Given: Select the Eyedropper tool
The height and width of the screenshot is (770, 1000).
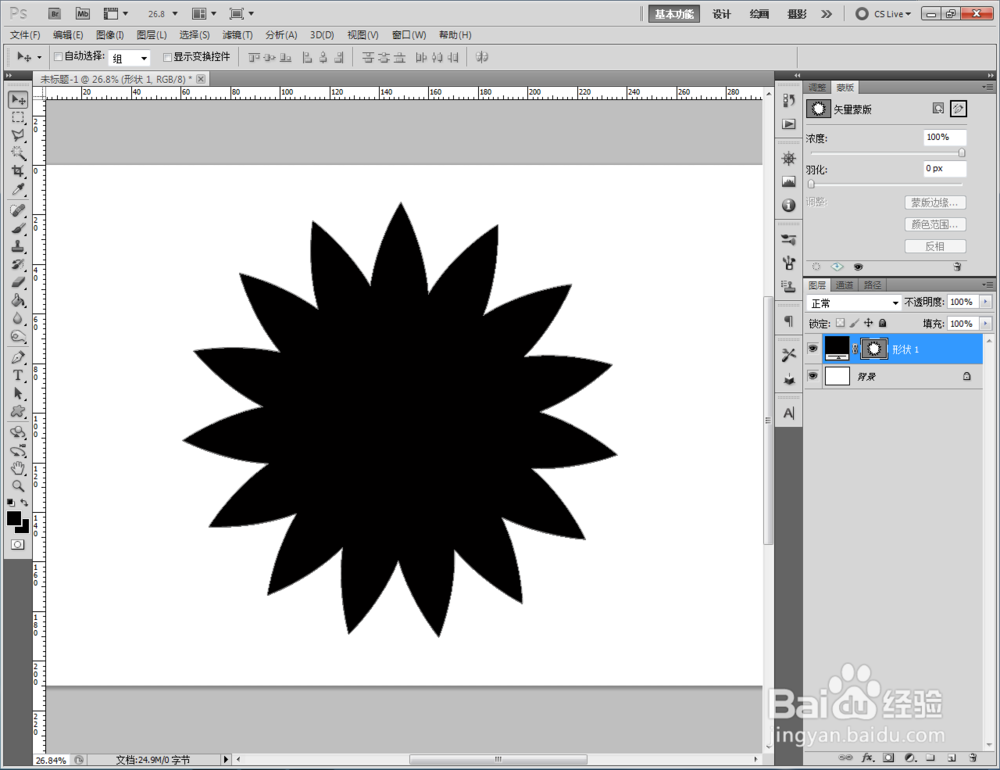Looking at the screenshot, I should (18, 189).
